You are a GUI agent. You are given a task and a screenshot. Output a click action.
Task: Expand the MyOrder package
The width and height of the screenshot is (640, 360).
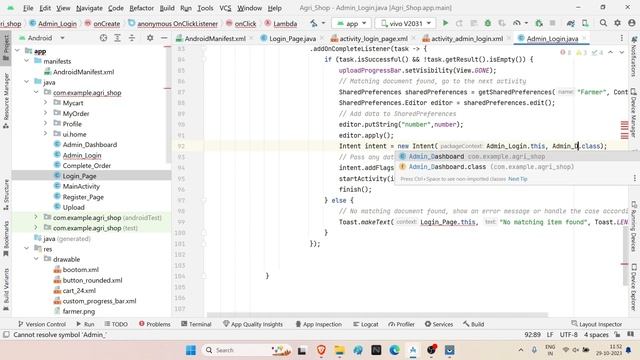(45, 113)
